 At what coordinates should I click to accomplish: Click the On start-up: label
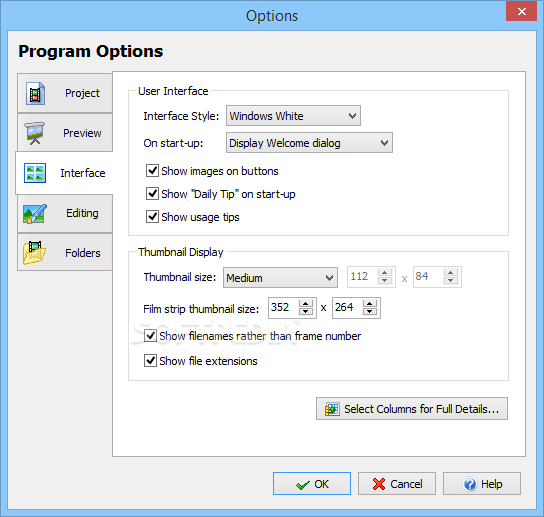coord(173,143)
